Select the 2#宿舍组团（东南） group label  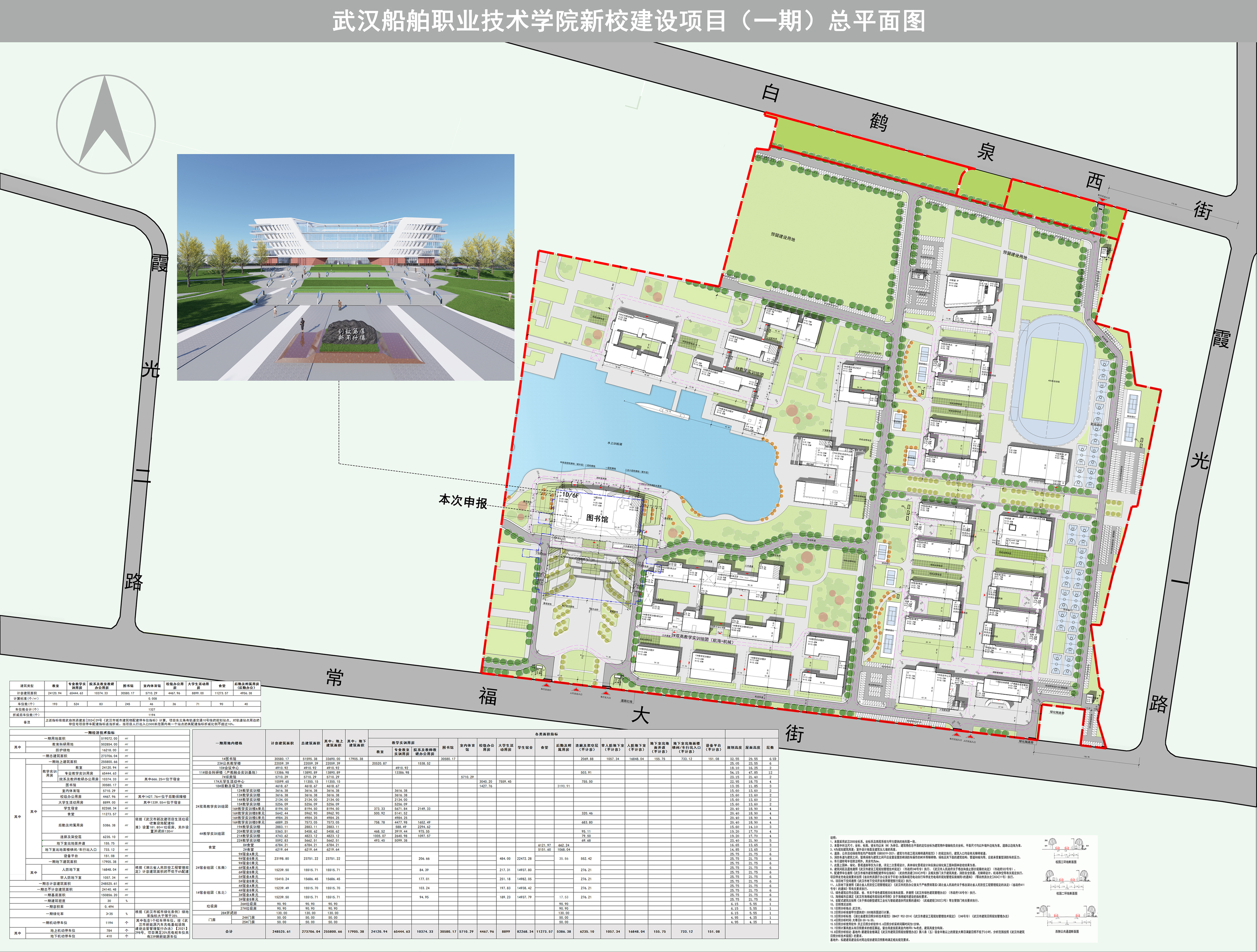pyautogui.click(x=211, y=867)
